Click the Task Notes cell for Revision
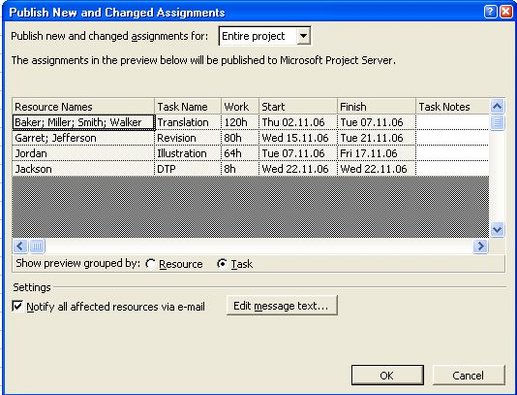Image resolution: width=517 pixels, height=395 pixels. (x=453, y=138)
